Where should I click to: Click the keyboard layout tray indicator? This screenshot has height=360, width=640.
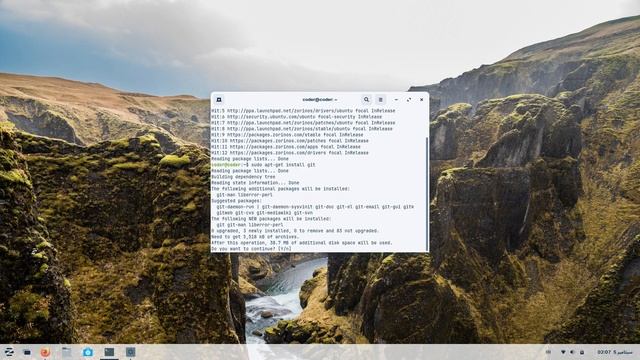(548, 352)
